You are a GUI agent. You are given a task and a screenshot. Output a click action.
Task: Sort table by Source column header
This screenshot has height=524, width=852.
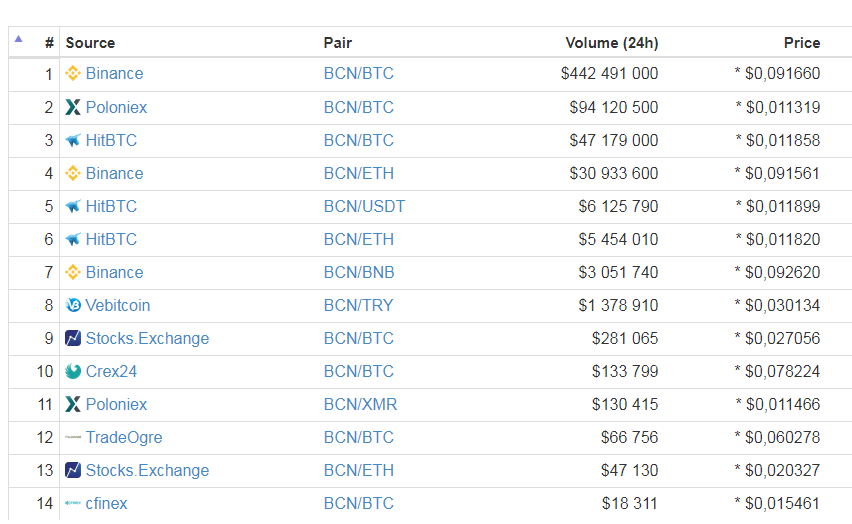90,43
